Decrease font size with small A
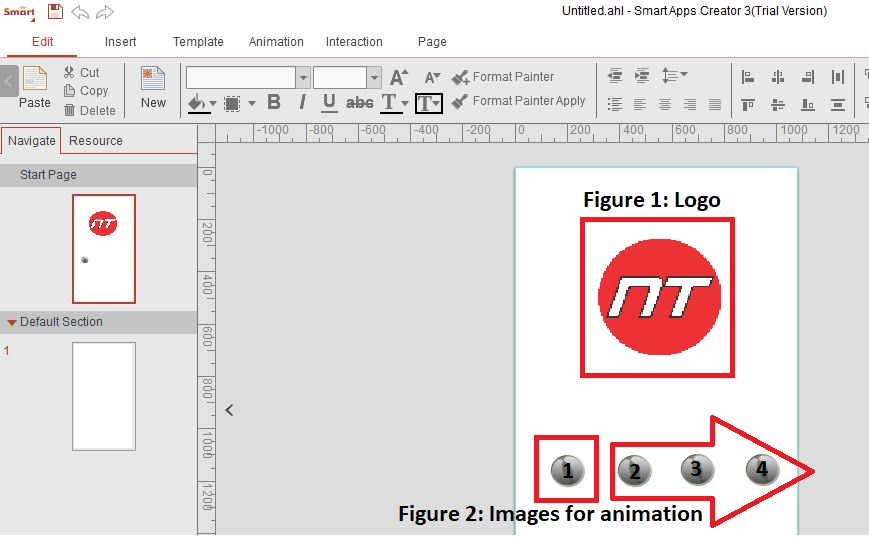 coord(432,78)
